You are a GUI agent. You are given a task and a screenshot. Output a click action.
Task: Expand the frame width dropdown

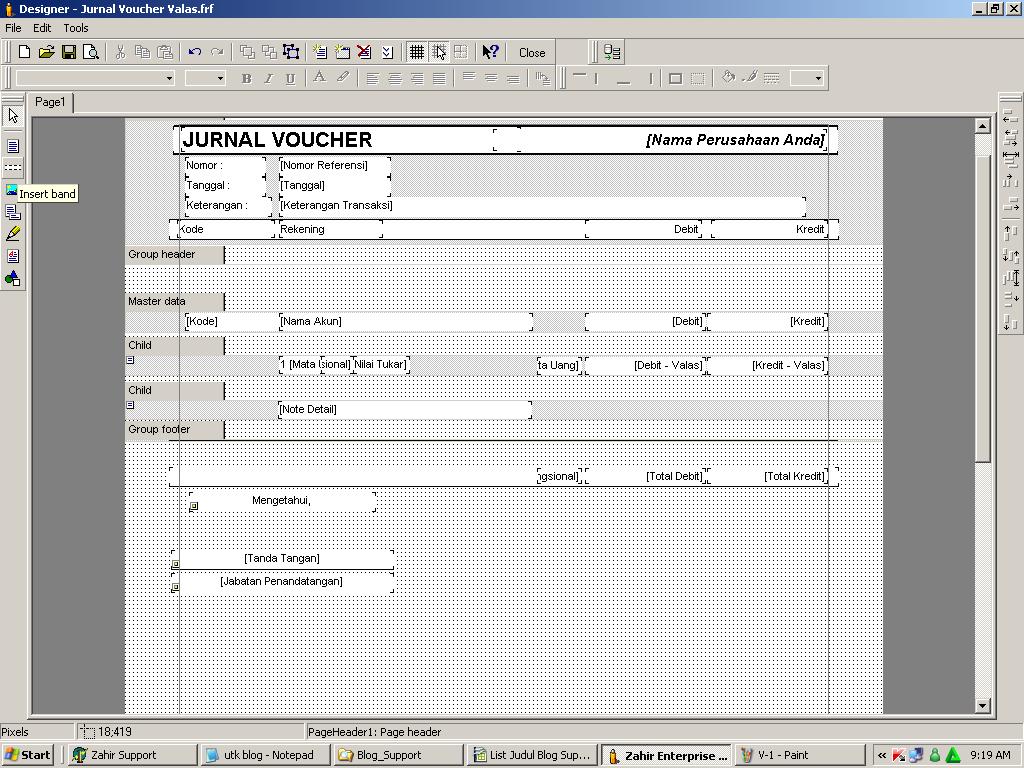click(817, 78)
